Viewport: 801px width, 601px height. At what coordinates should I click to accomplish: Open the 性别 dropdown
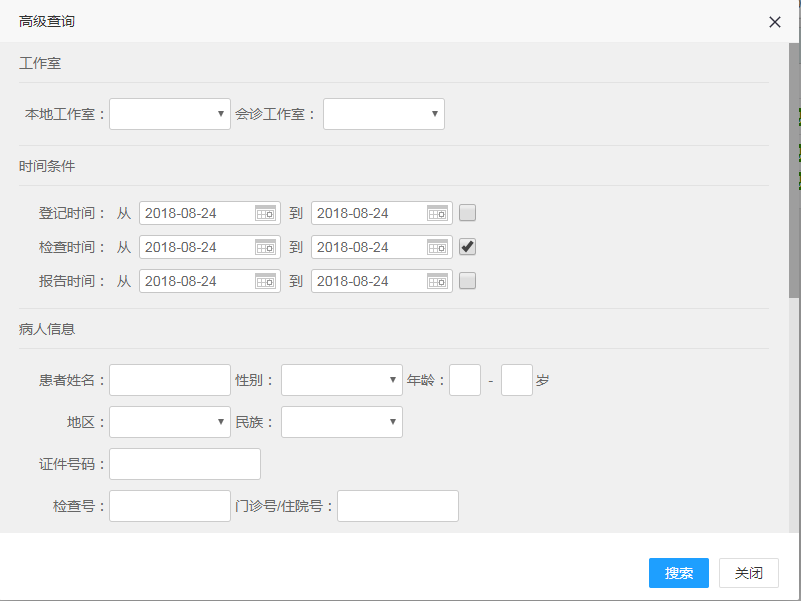(342, 380)
